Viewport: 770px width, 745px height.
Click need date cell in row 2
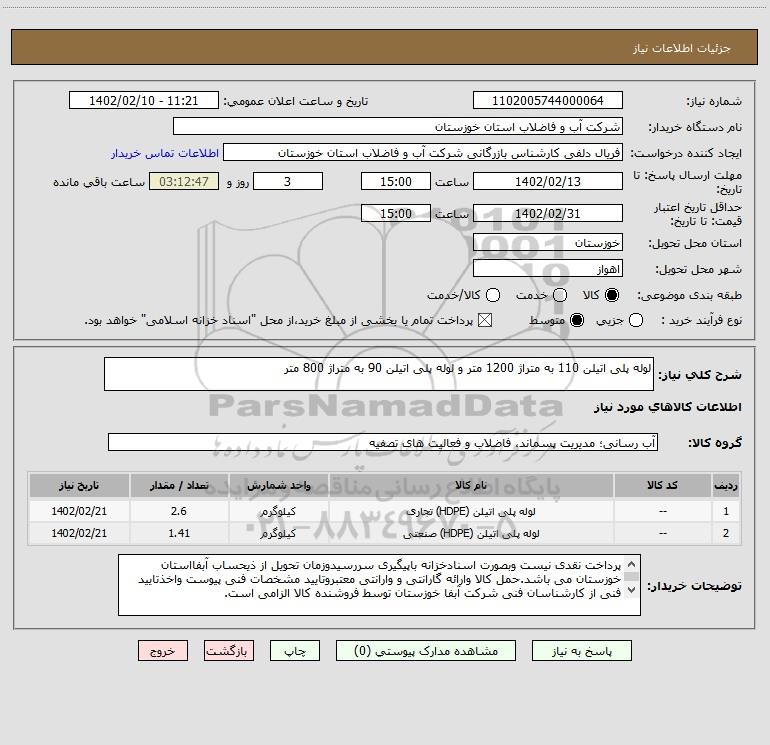79,533
